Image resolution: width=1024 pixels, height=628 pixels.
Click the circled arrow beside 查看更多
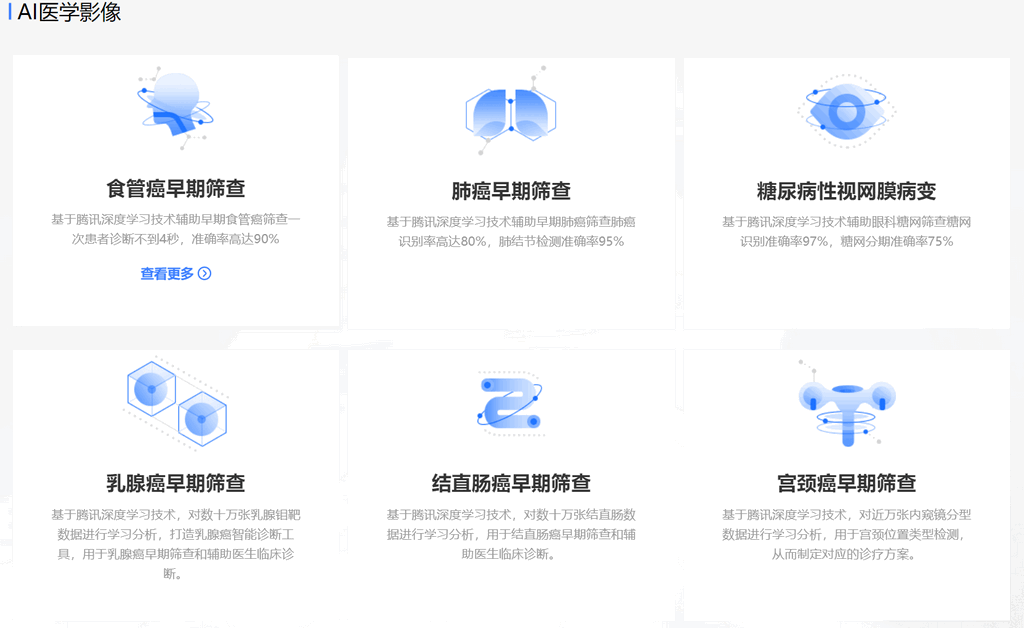(x=205, y=274)
